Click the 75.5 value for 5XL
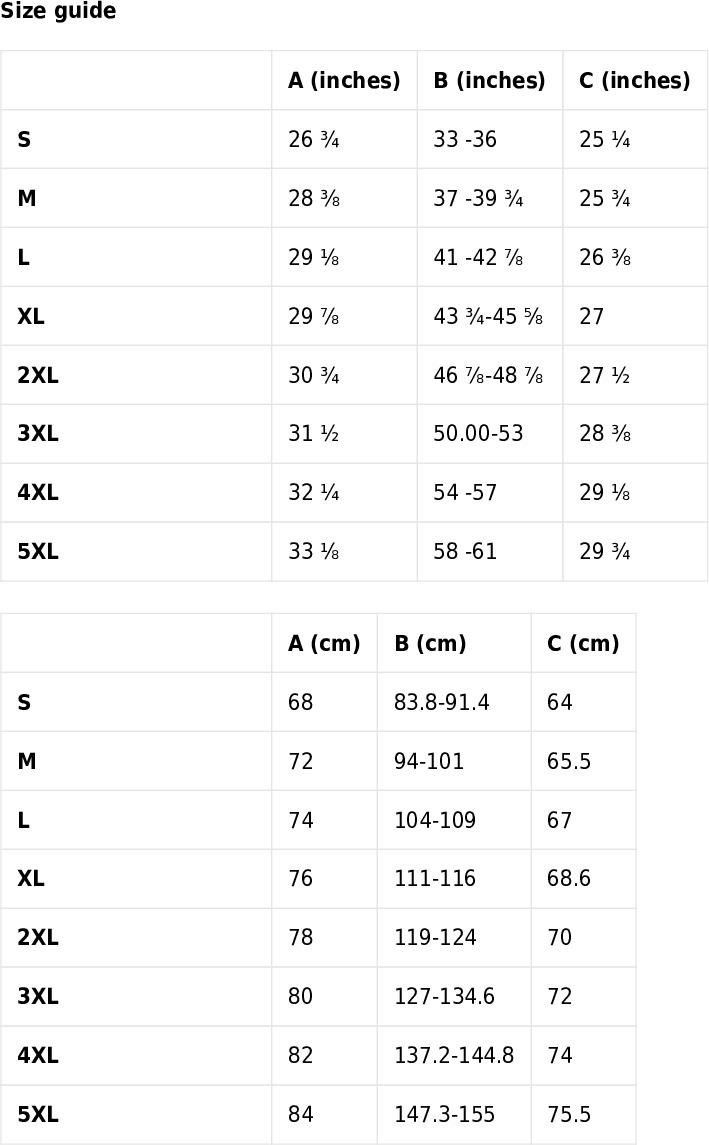 tap(569, 1114)
